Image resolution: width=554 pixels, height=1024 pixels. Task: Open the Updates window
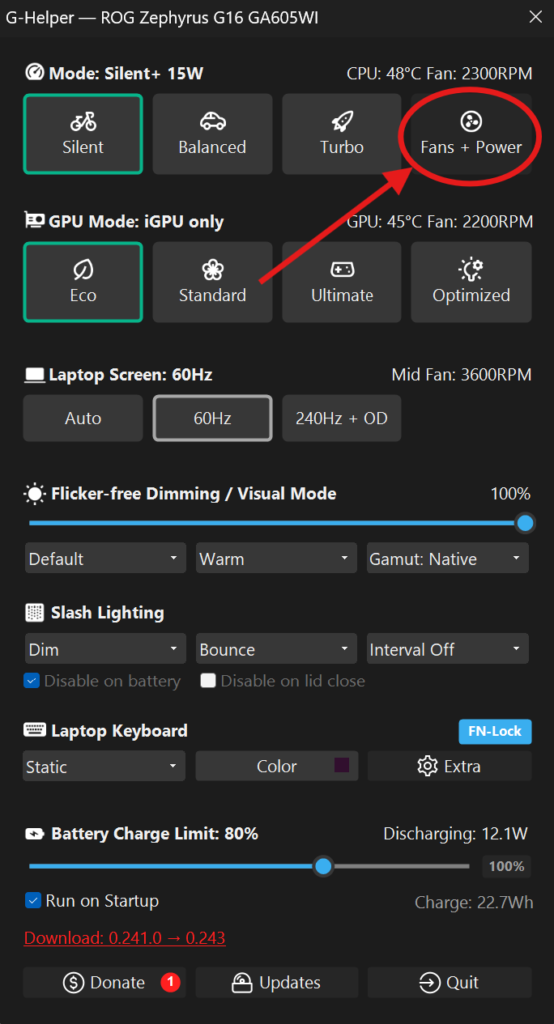pos(276,982)
